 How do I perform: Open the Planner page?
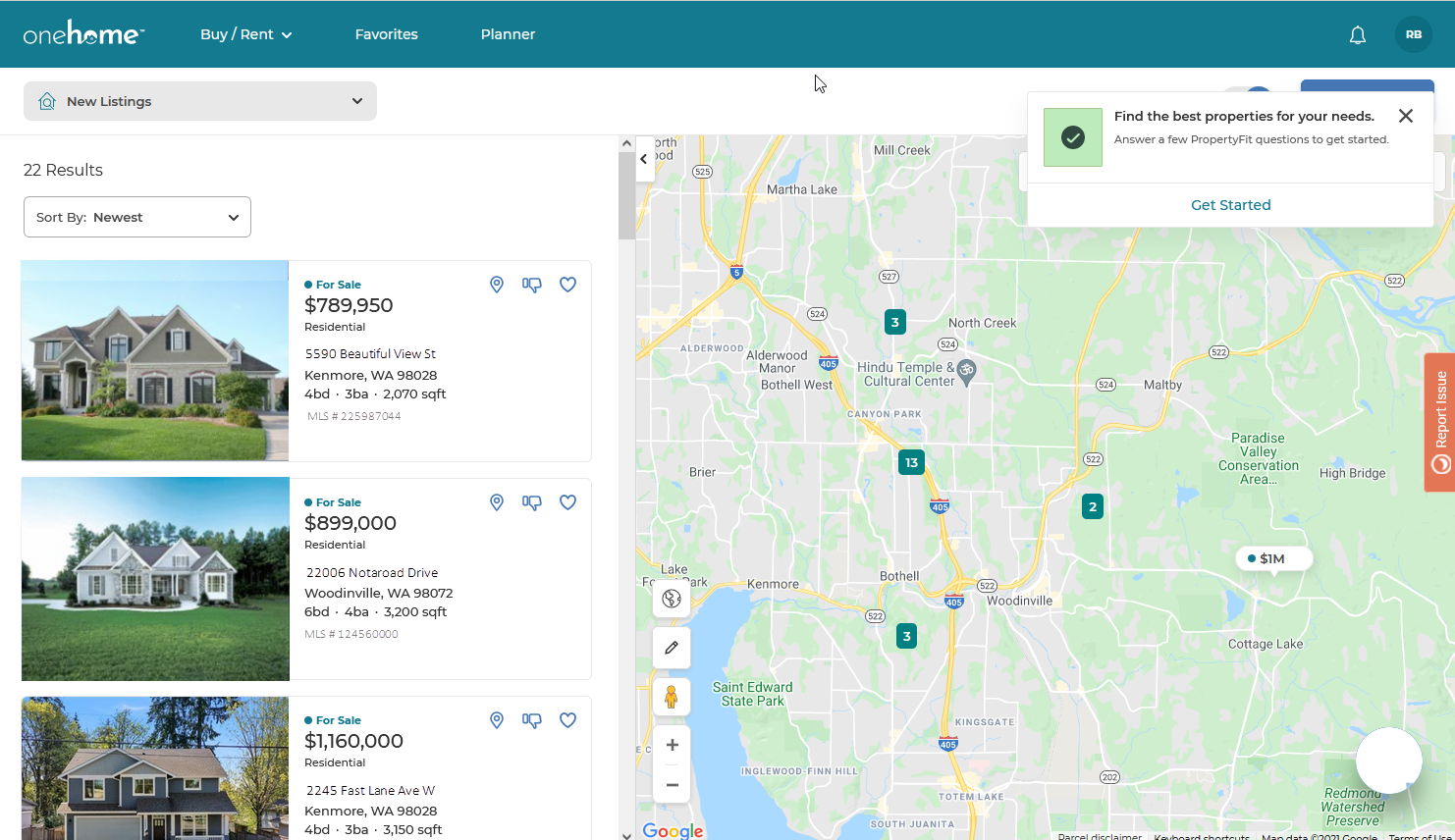point(508,34)
